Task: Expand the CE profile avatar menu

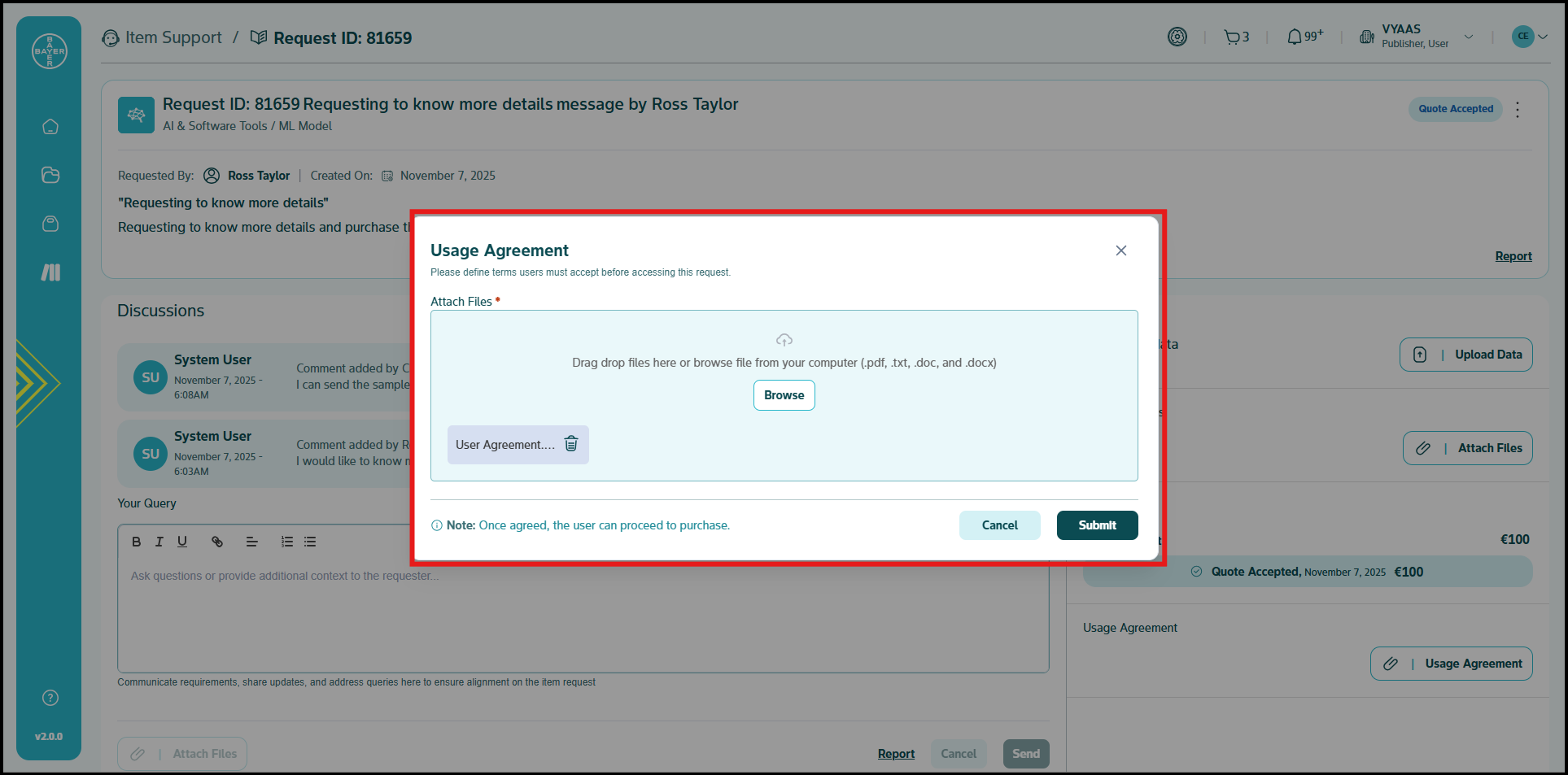Action: click(x=1530, y=37)
